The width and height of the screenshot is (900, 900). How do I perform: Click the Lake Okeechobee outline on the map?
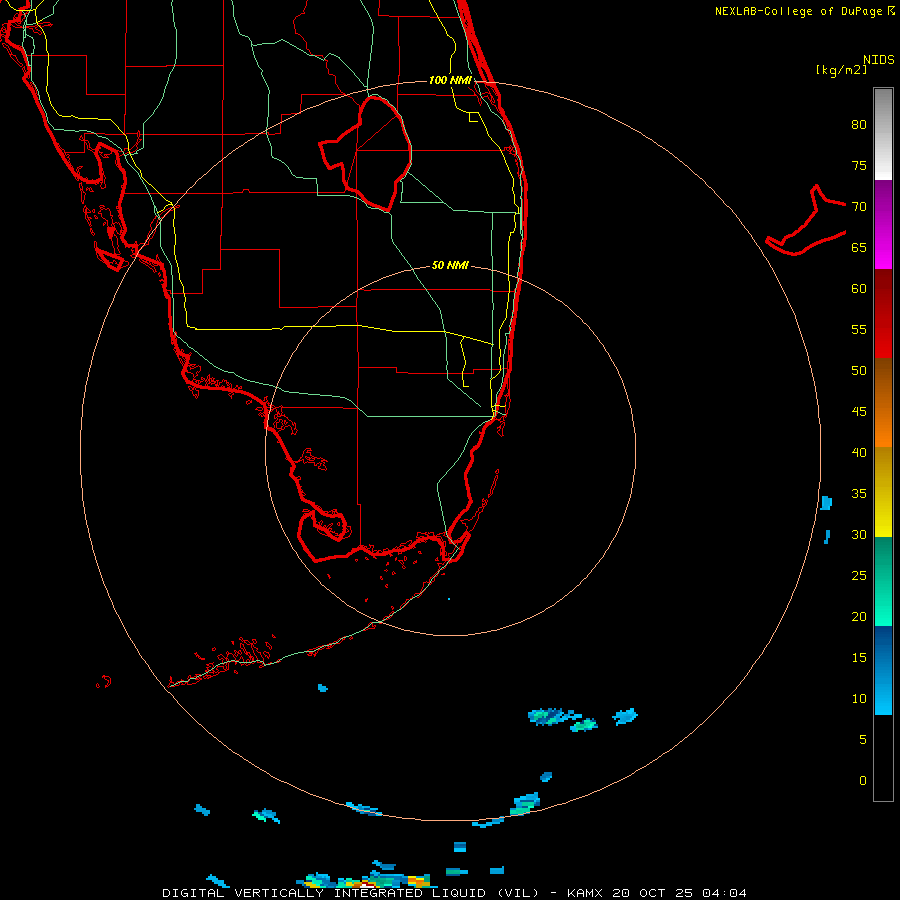coord(366,153)
